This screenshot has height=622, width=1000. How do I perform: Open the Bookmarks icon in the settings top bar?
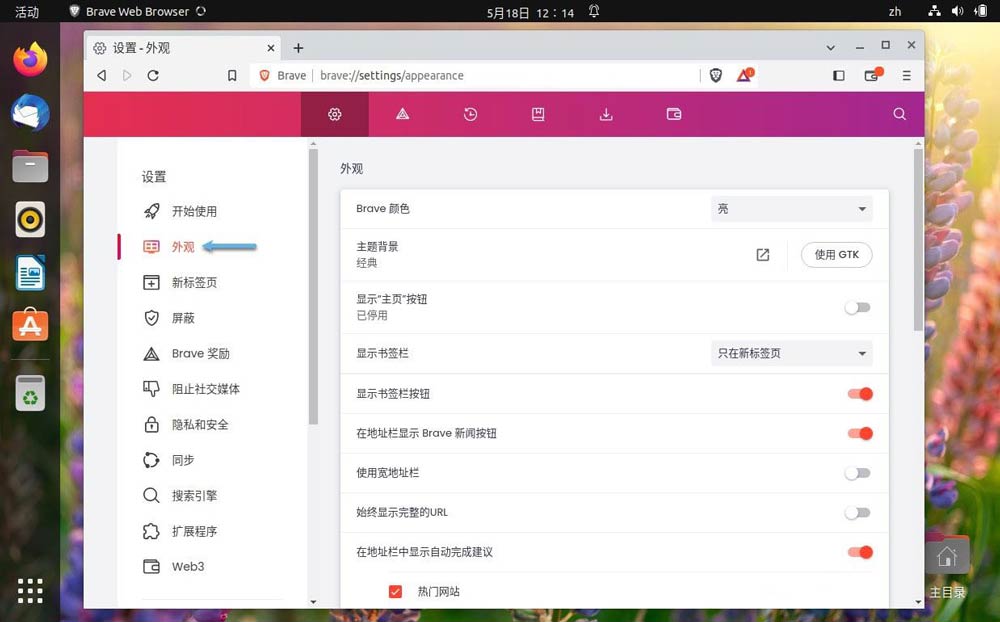pos(538,115)
